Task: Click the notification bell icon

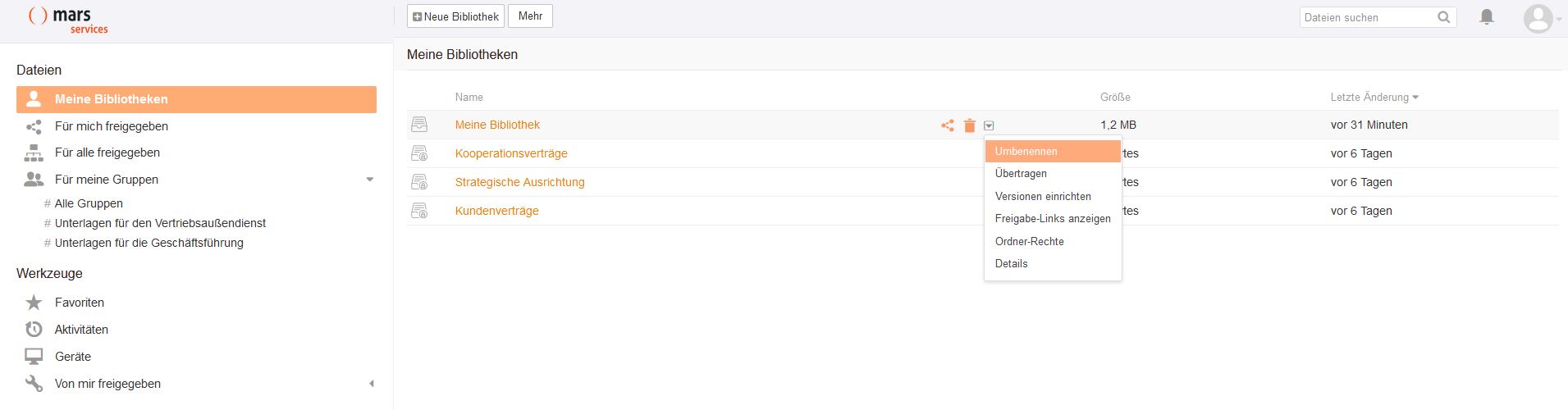Action: tap(1486, 17)
